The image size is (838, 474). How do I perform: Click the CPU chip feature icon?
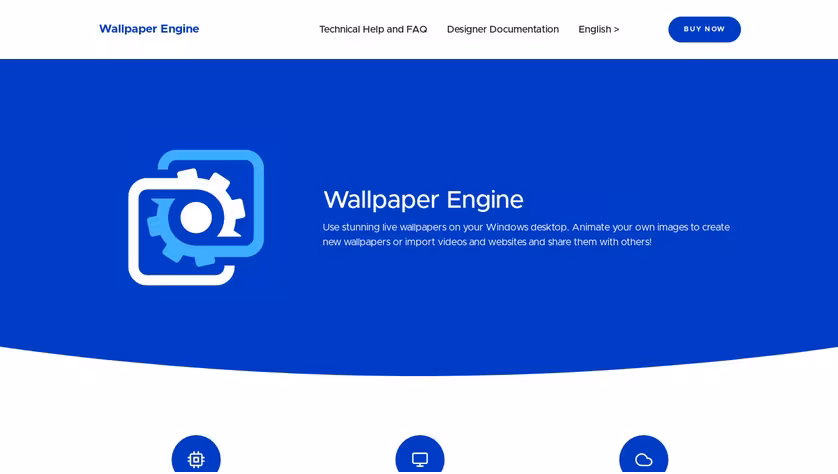coord(196,459)
